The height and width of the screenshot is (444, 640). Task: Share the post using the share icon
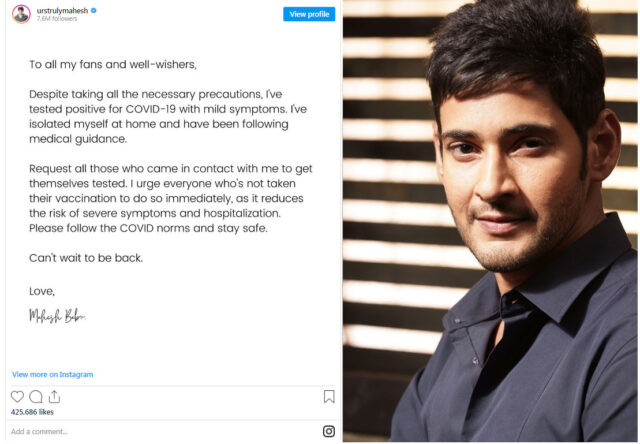point(54,396)
